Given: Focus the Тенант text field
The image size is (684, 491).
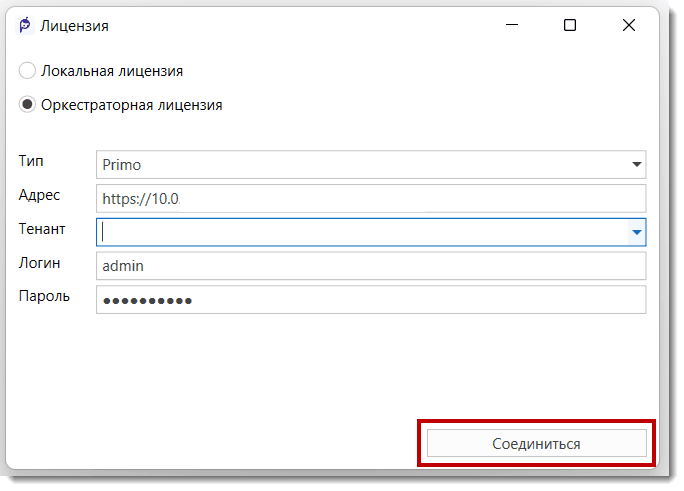Looking at the screenshot, I should (x=360, y=232).
